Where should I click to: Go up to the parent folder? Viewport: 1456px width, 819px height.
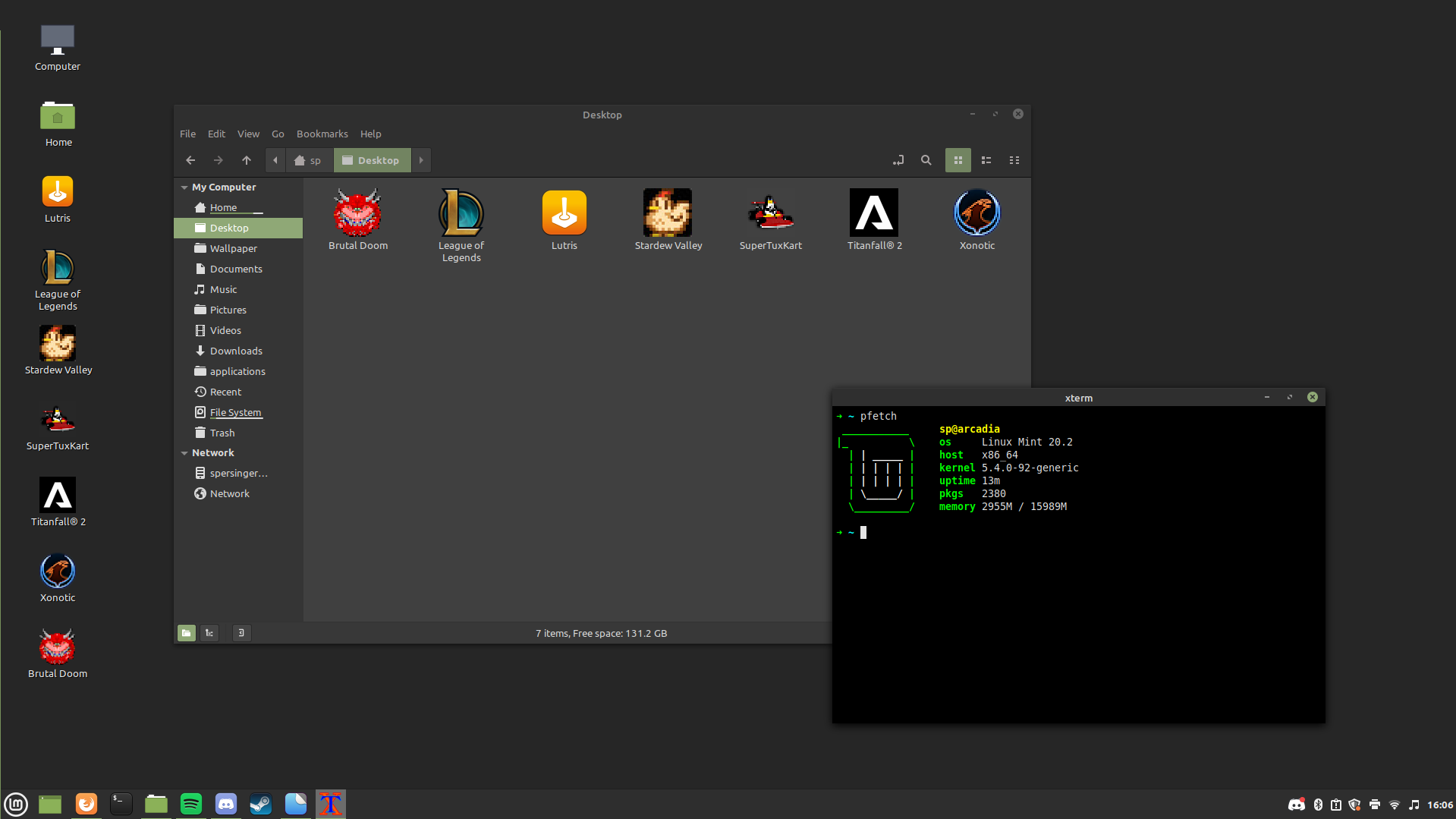click(x=247, y=160)
